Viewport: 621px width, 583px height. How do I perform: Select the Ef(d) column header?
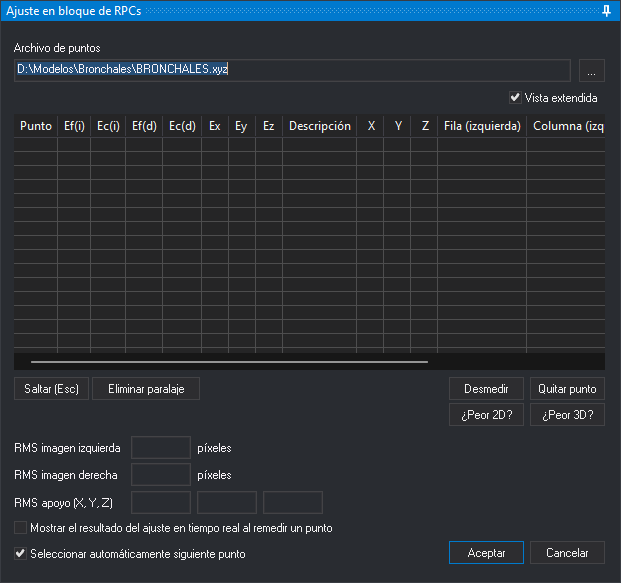(x=144, y=126)
